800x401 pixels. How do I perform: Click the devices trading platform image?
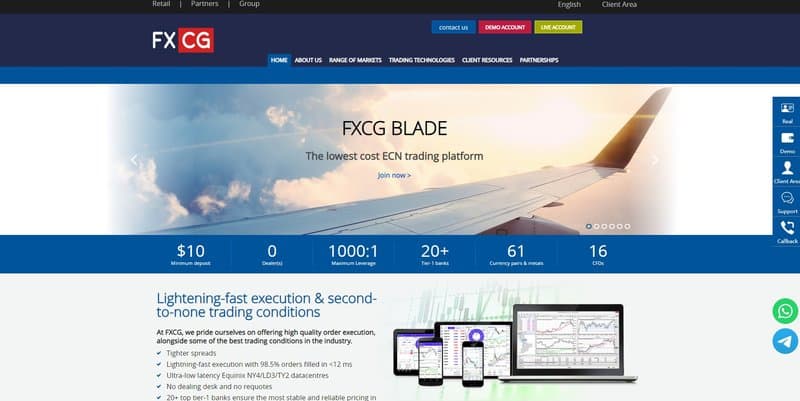(515, 345)
